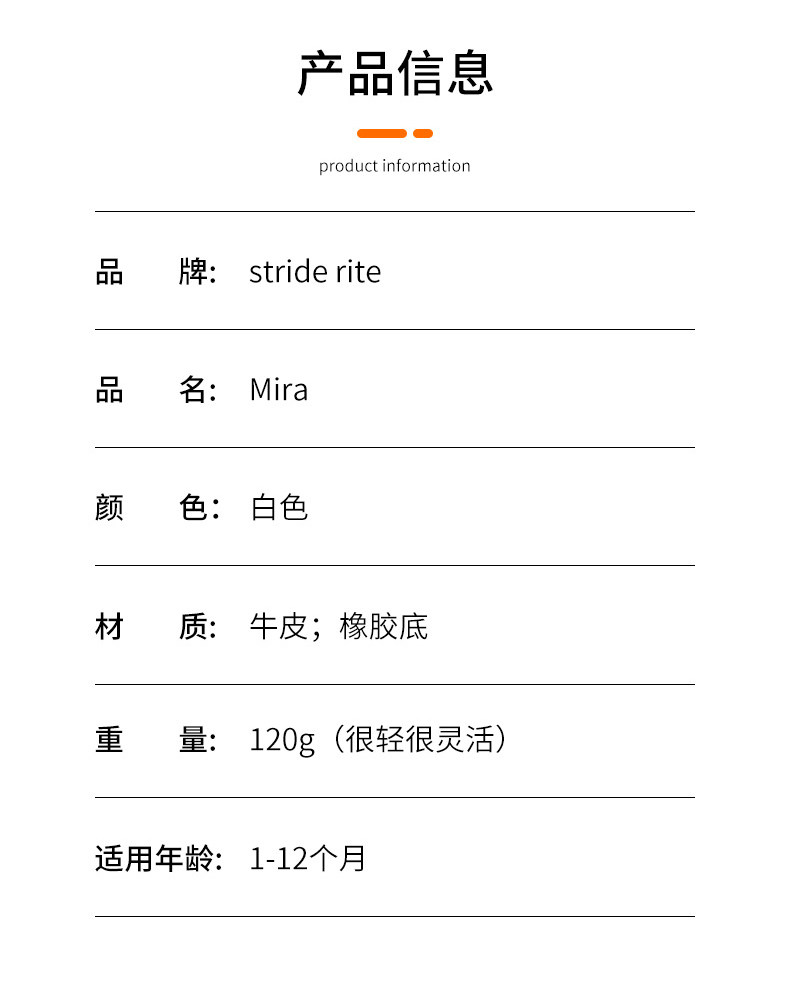Select the 白色 color value
The height and width of the screenshot is (981, 790).
[278, 508]
